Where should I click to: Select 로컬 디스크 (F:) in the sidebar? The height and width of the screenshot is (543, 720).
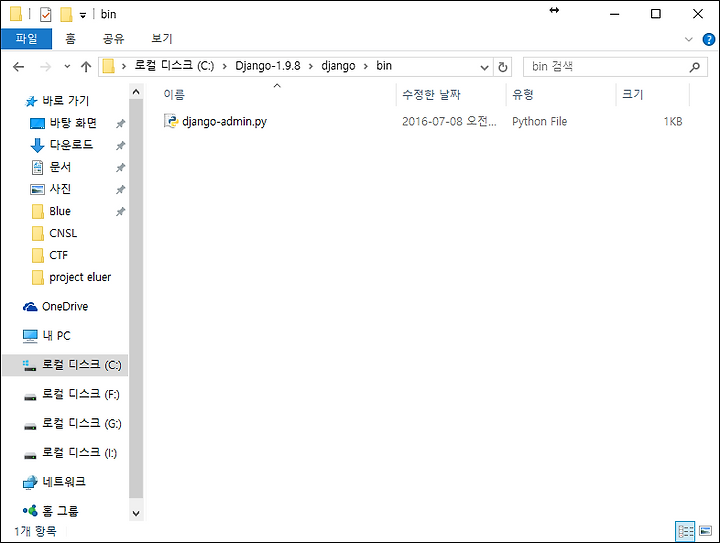pos(81,394)
